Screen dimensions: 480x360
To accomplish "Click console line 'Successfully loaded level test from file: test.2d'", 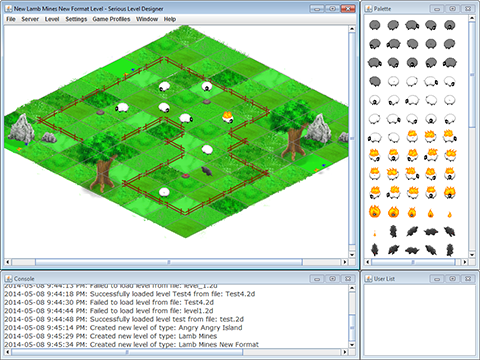I will tap(124, 319).
